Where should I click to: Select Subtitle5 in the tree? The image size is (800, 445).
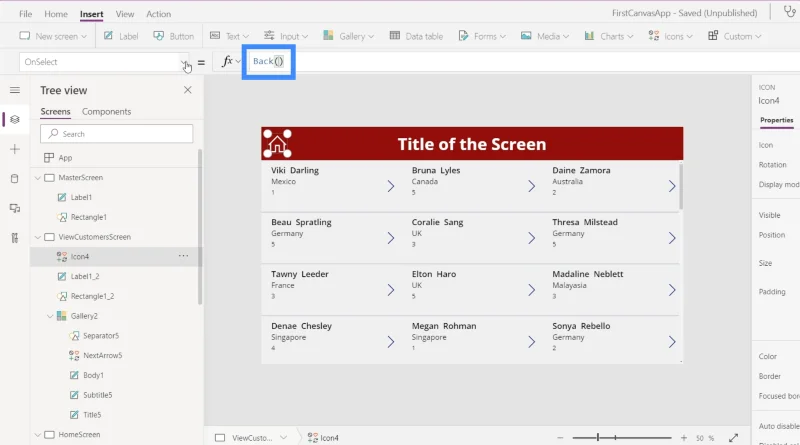[97, 395]
